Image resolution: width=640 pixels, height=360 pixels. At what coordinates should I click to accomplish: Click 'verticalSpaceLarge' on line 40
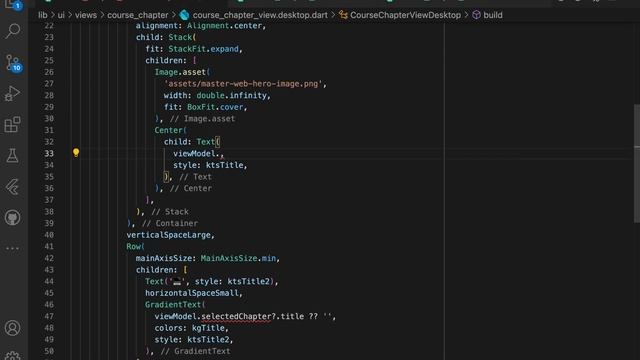(x=168, y=235)
